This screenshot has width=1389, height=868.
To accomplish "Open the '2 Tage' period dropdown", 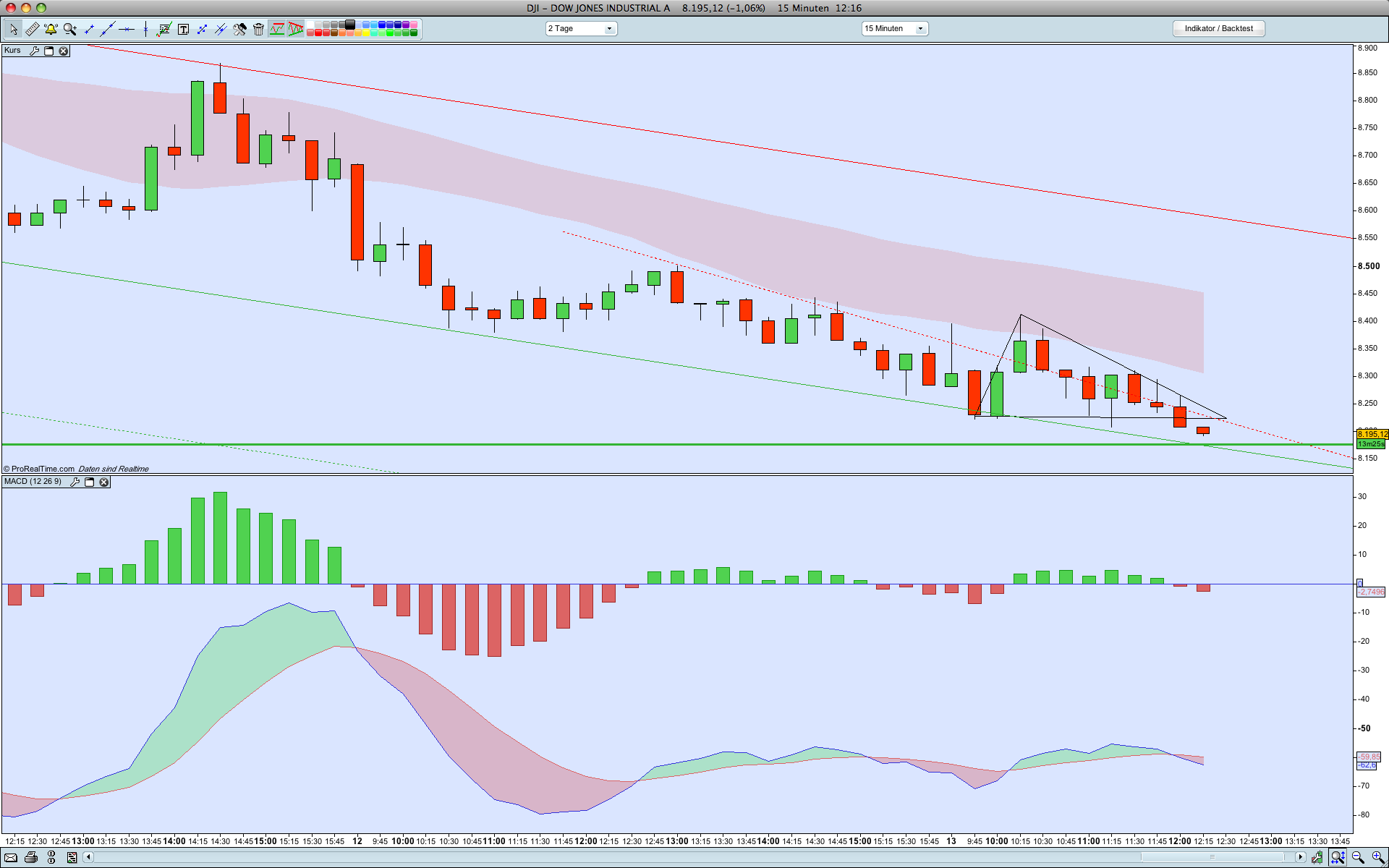I will tap(581, 28).
